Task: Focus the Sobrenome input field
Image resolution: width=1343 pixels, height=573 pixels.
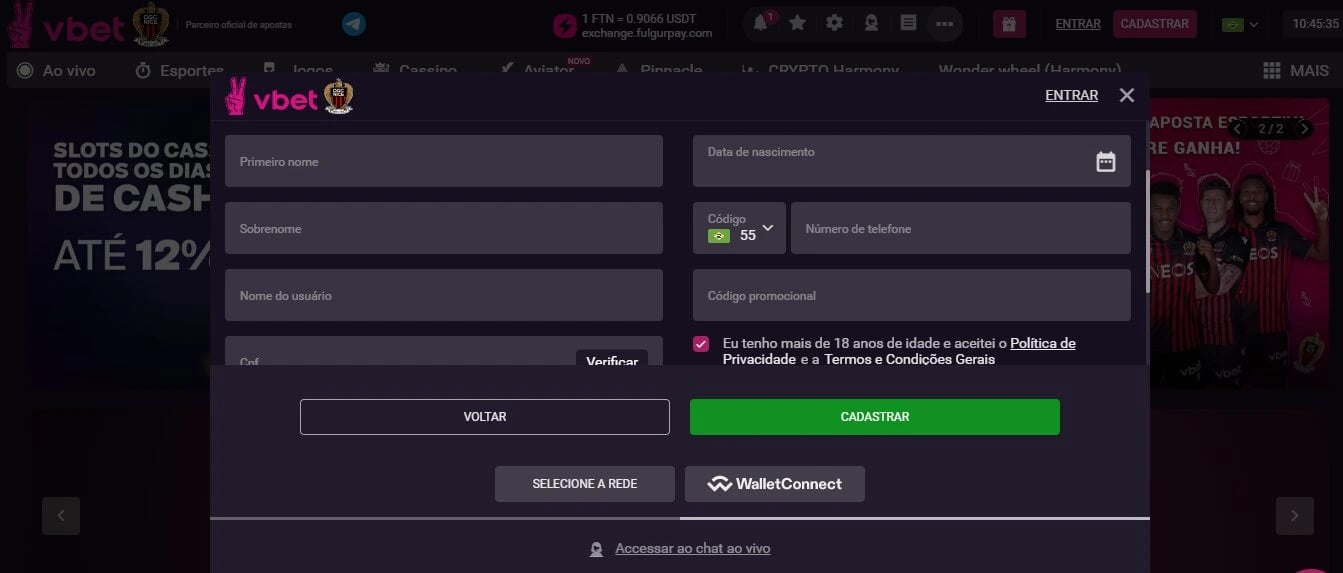Action: point(444,228)
